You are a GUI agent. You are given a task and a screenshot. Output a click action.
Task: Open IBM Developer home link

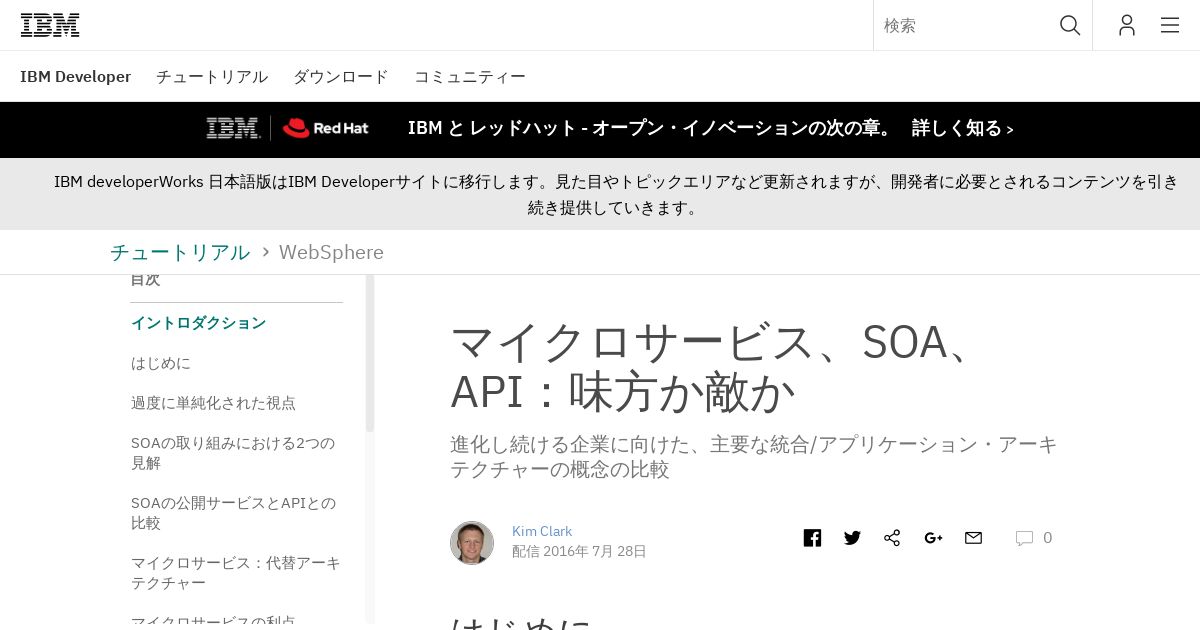(75, 76)
